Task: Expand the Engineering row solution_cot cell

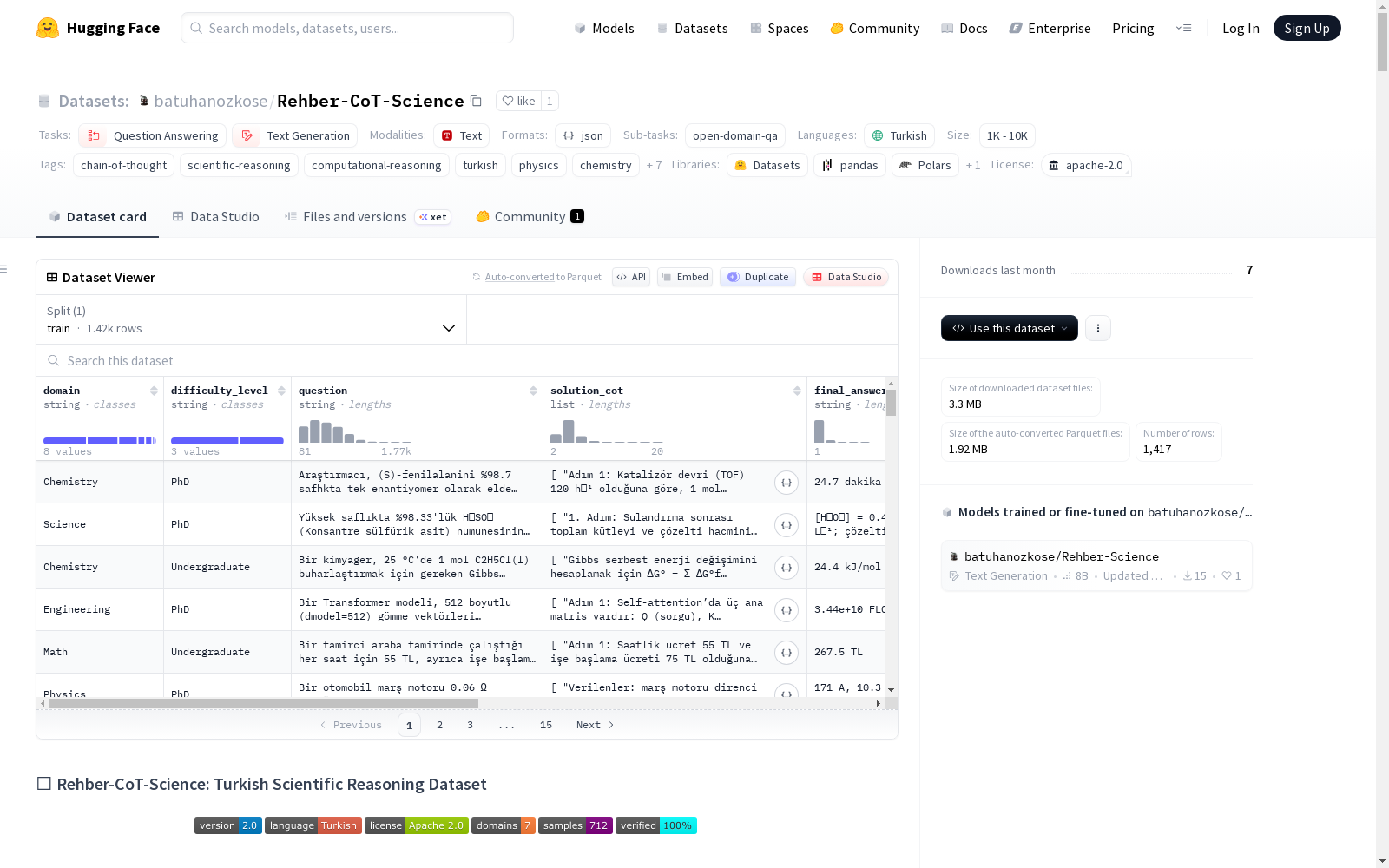Action: click(787, 610)
